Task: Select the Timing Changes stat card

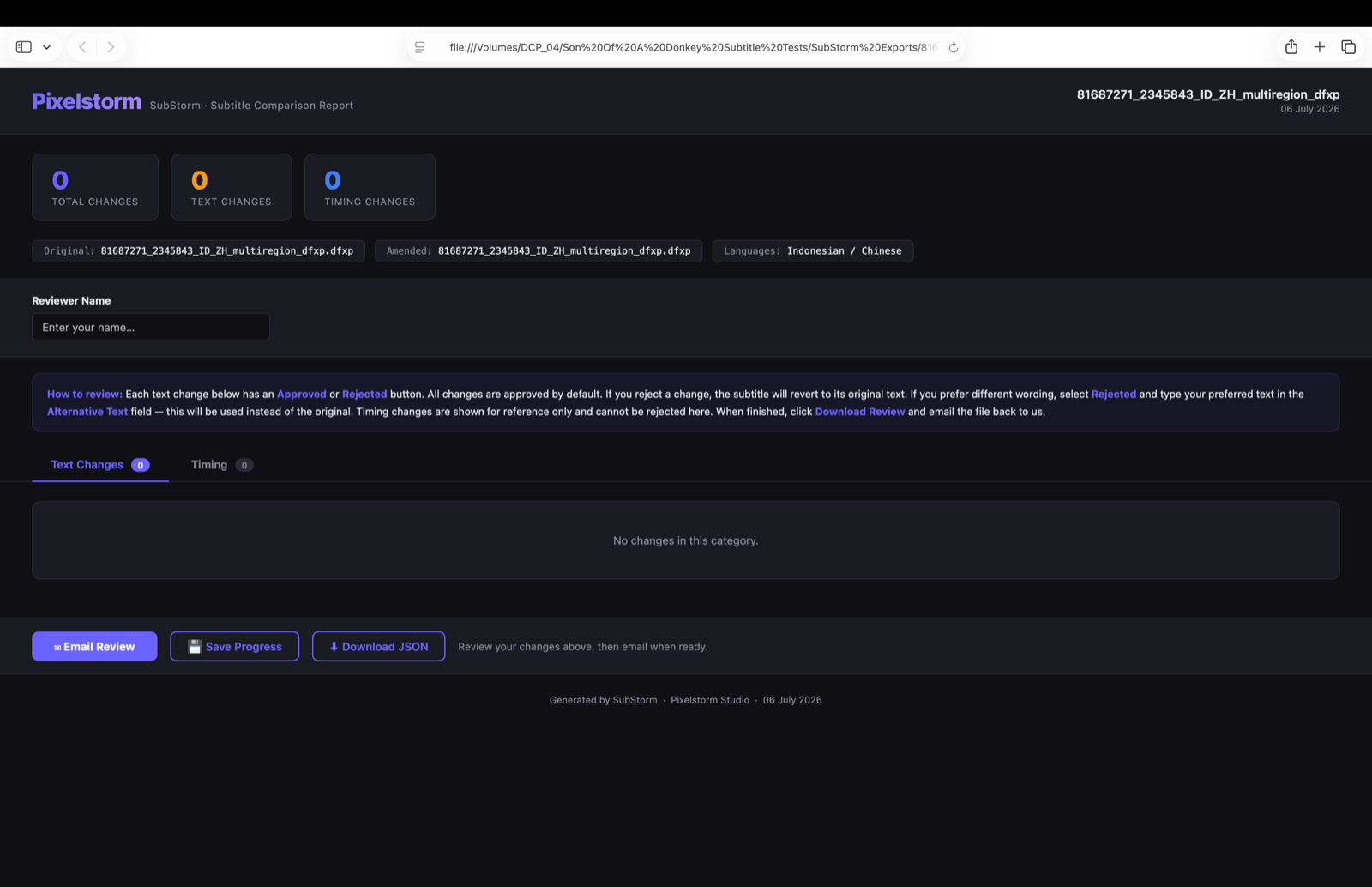Action: click(x=370, y=187)
